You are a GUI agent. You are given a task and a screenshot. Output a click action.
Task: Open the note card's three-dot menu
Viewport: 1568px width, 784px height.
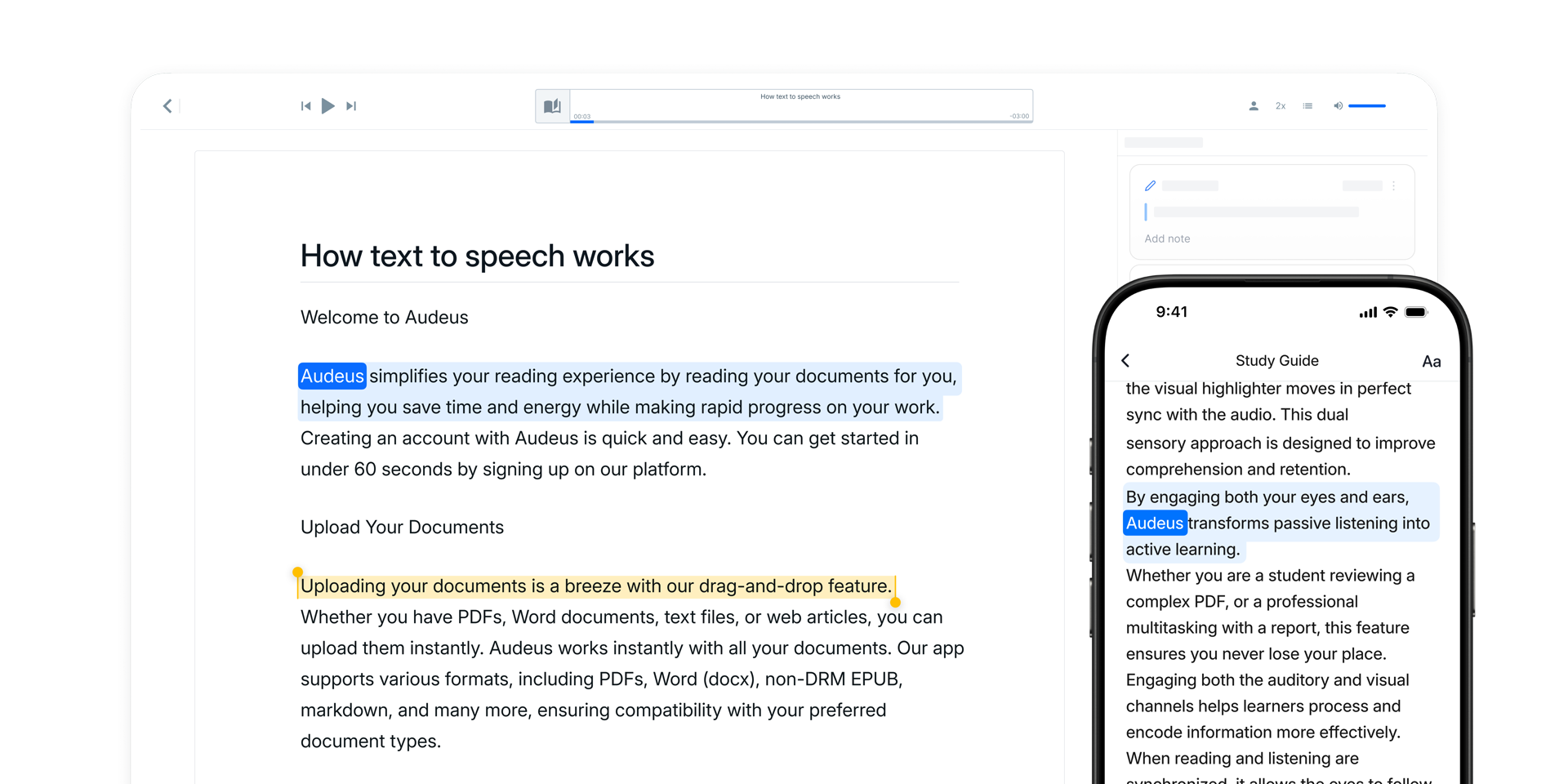1393,186
